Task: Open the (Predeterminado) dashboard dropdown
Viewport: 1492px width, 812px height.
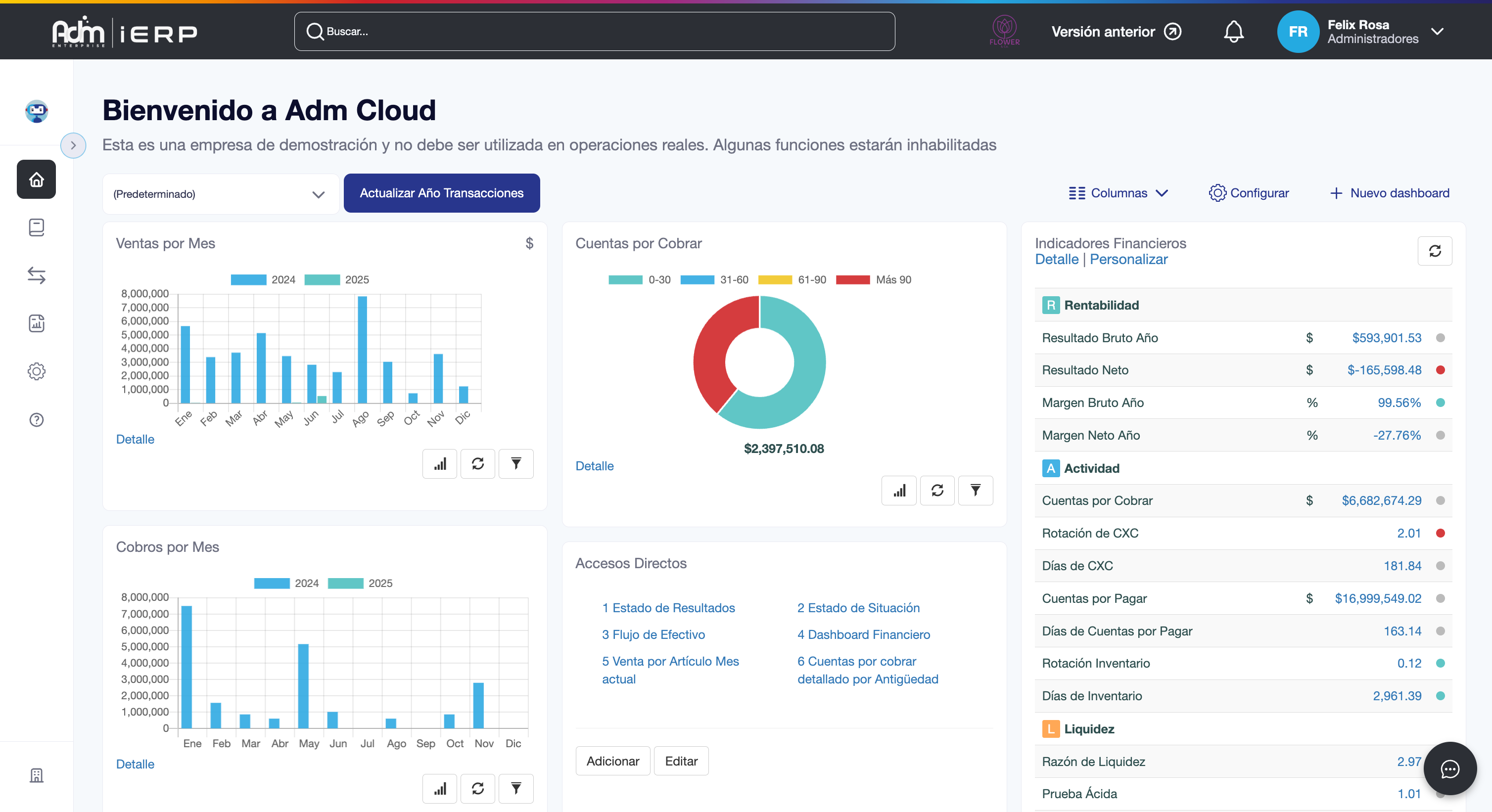Action: (220, 193)
